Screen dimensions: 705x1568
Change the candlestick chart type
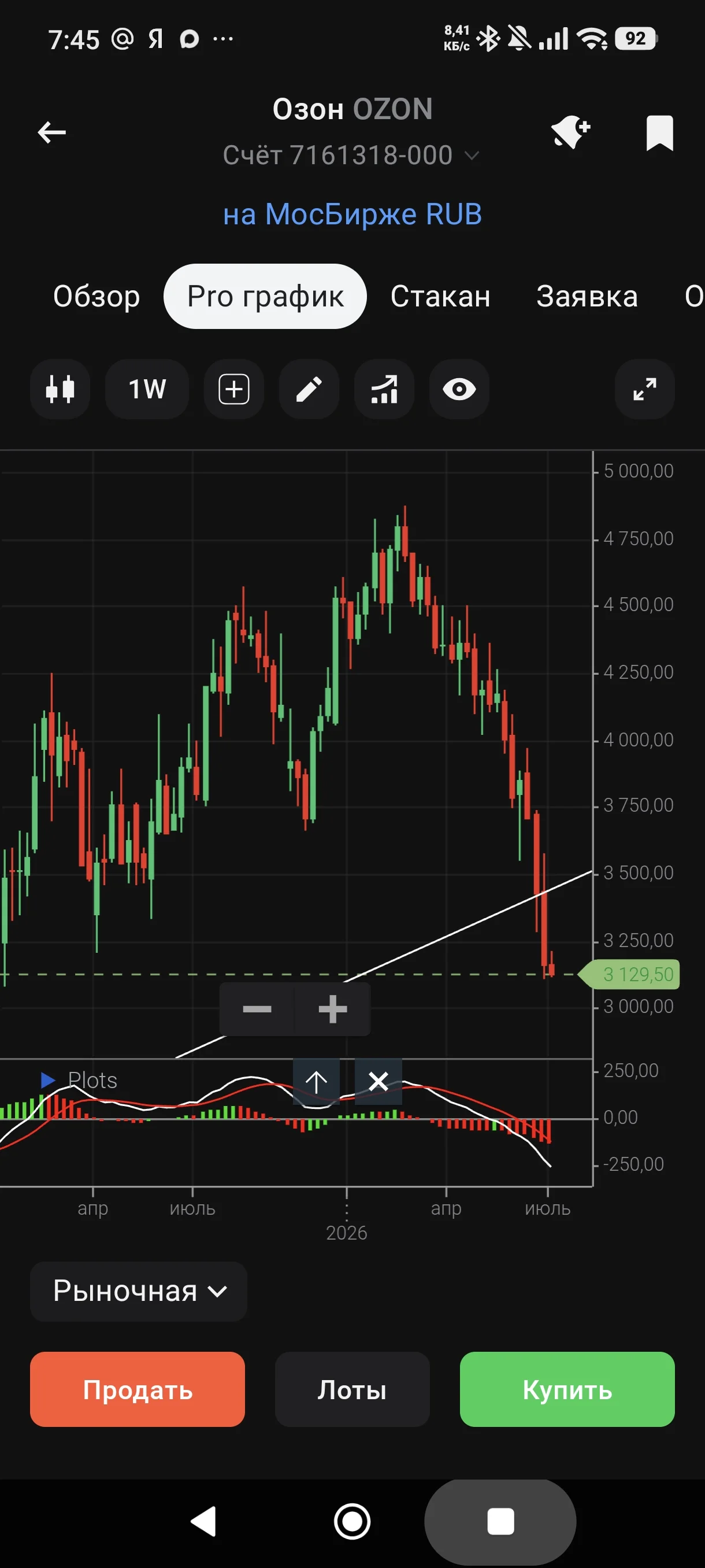(60, 389)
